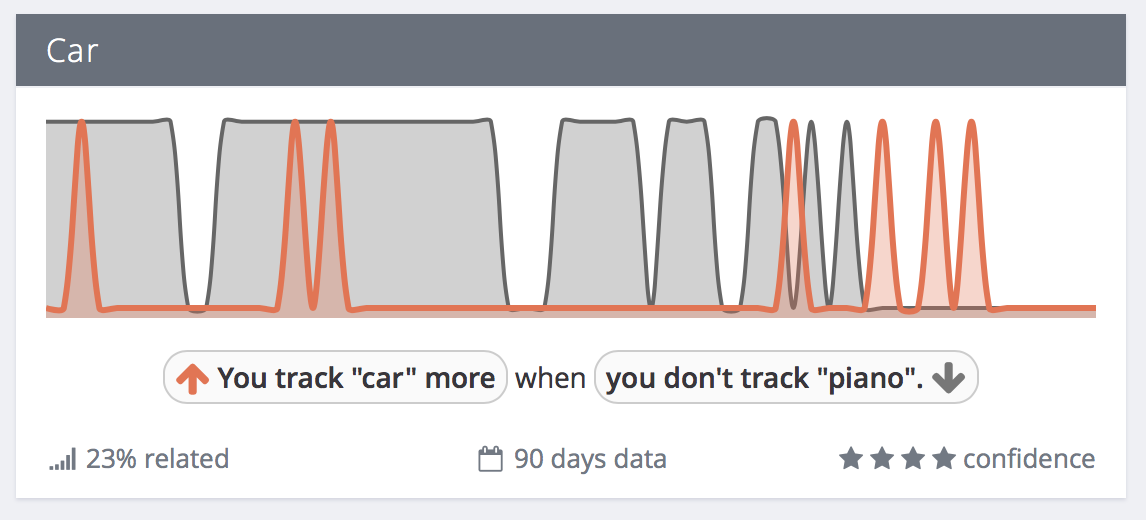Image resolution: width=1146 pixels, height=520 pixels.
Task: Click the widest gray plateau in chart
Action: 356,212
